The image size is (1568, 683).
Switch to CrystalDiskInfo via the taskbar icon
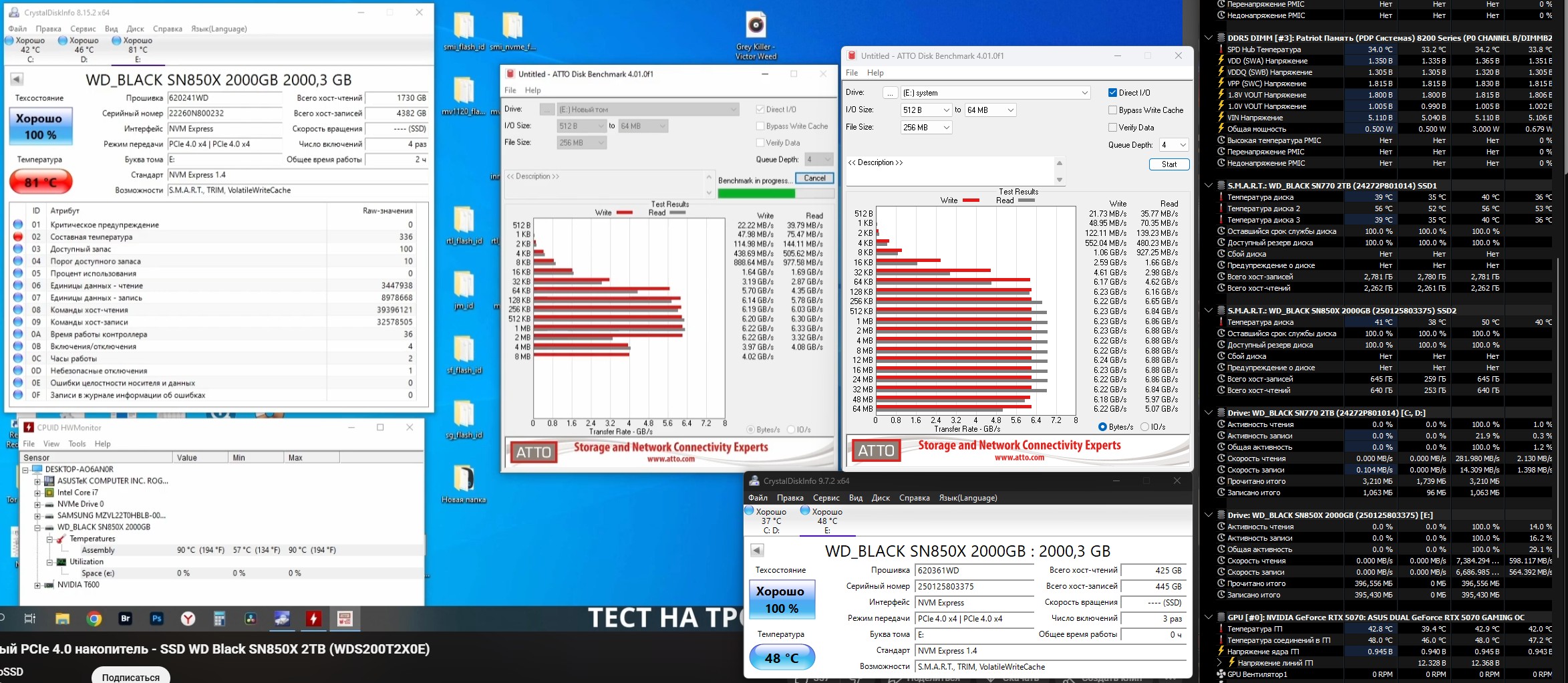(282, 619)
